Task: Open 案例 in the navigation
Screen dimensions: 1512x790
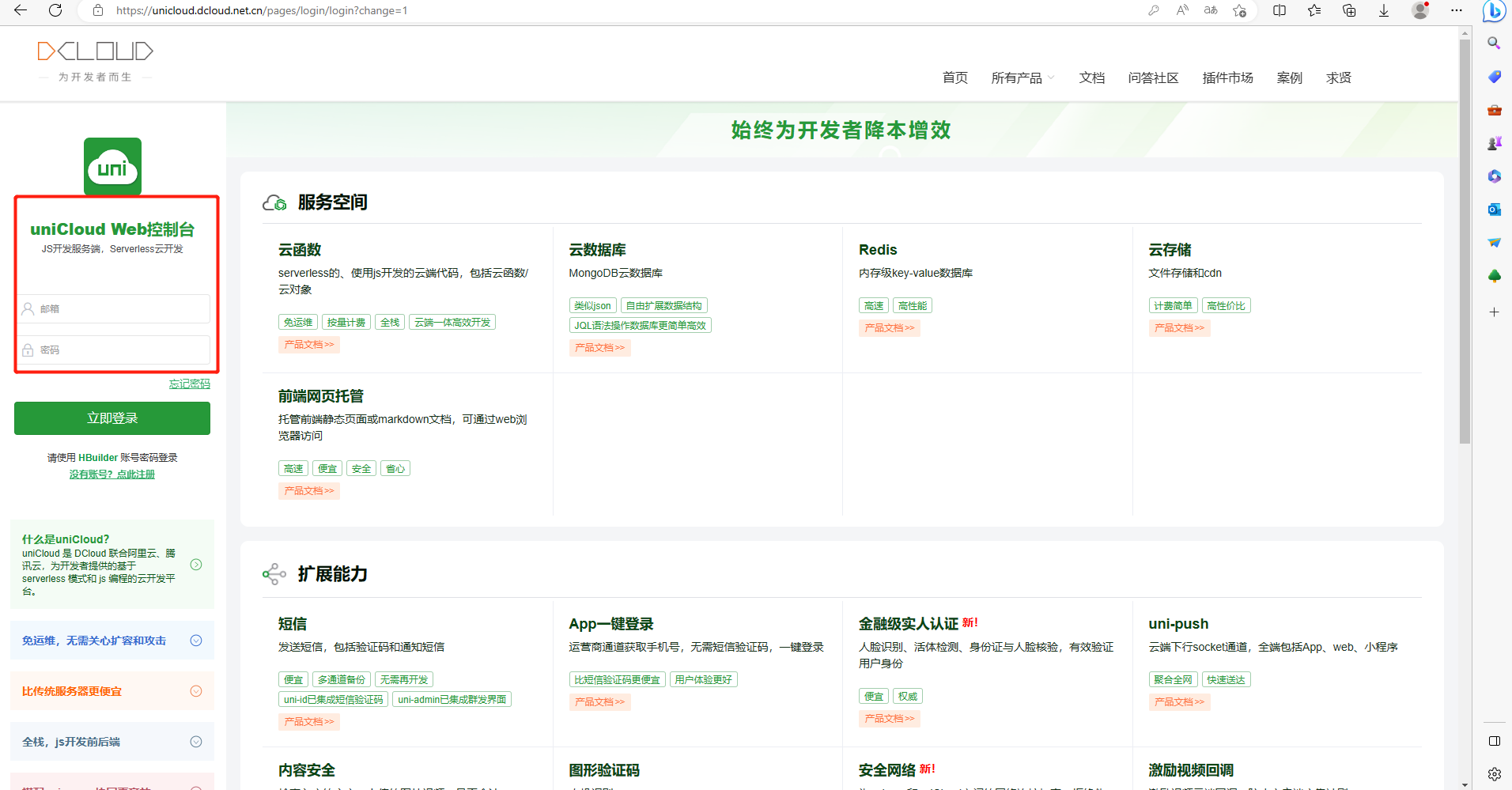Action: point(1289,77)
